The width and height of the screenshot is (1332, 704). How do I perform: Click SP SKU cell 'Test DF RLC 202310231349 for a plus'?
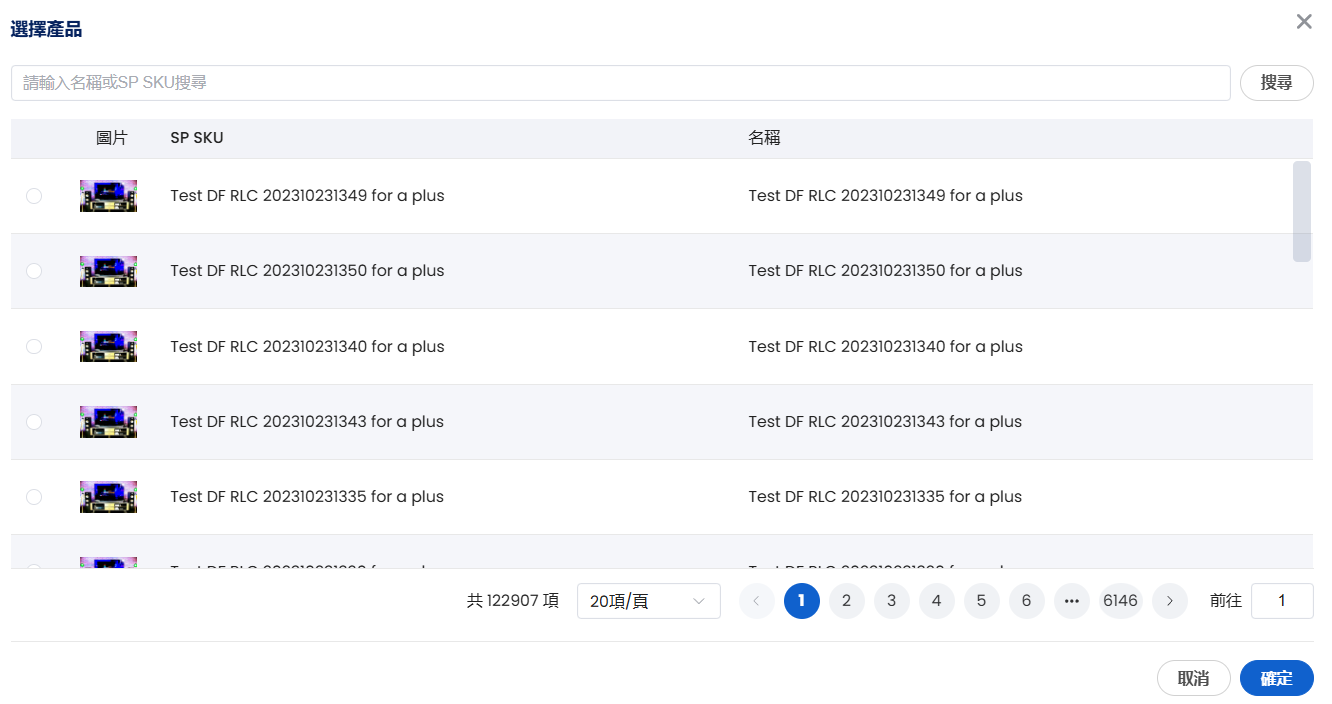tap(307, 196)
